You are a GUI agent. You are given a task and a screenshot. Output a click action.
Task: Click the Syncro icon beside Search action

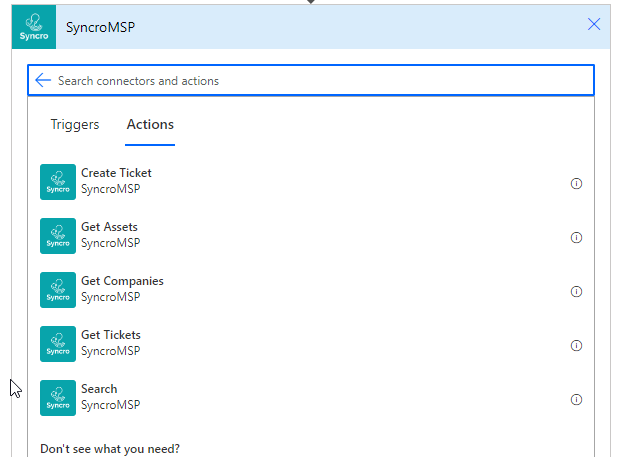coord(58,397)
